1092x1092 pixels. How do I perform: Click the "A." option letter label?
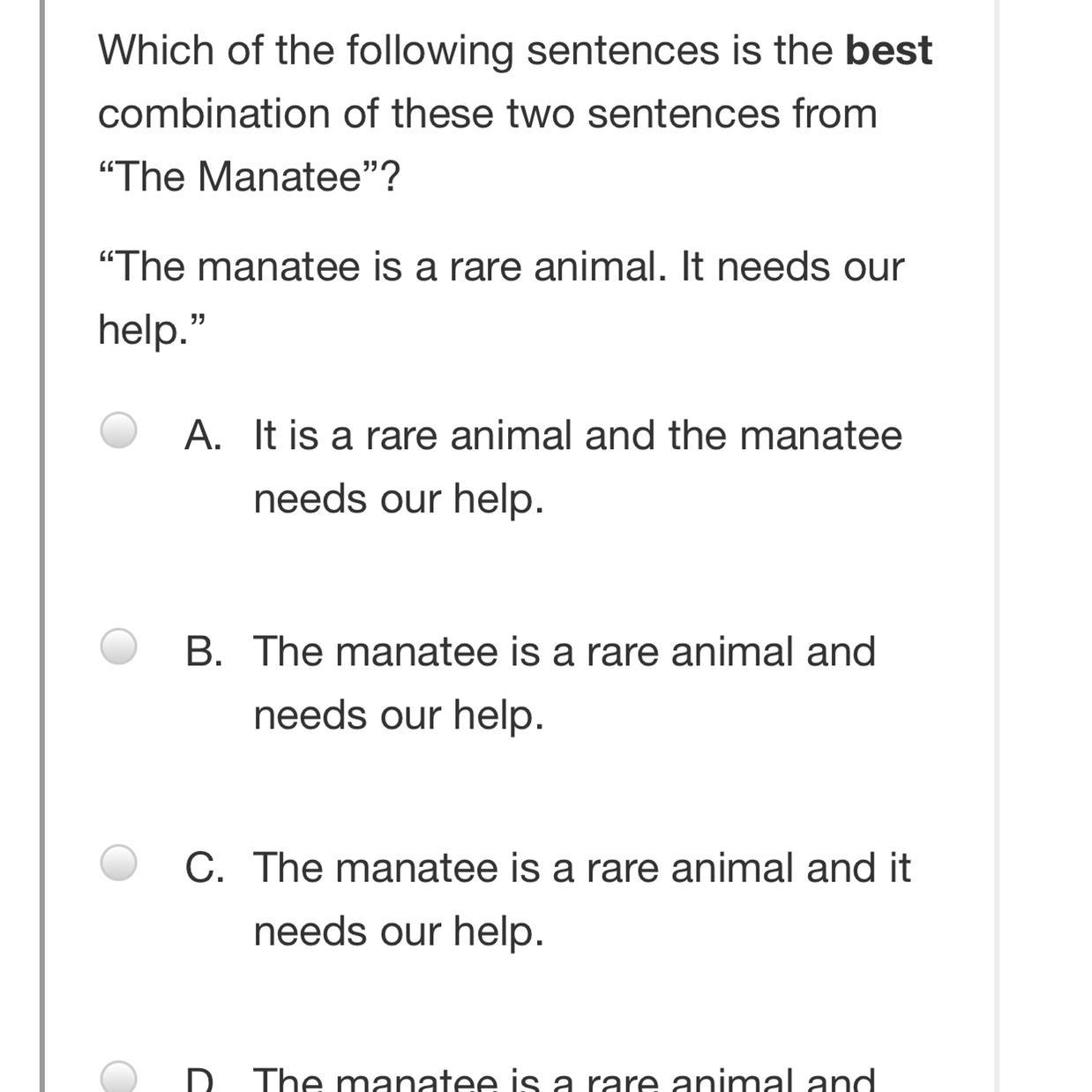pyautogui.click(x=203, y=435)
